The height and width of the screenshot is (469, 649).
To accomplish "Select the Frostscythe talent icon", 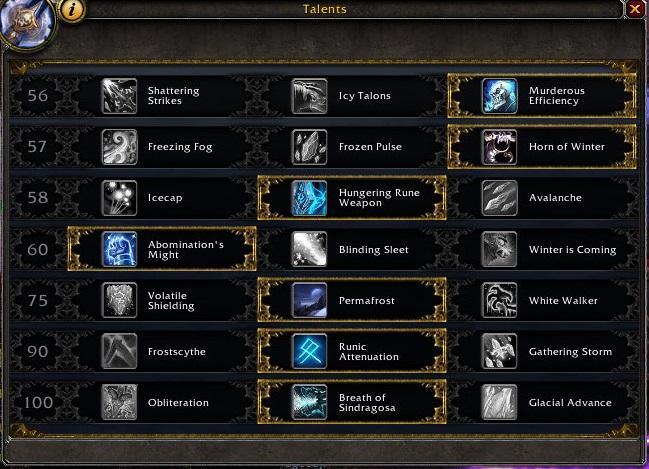I will tap(119, 351).
